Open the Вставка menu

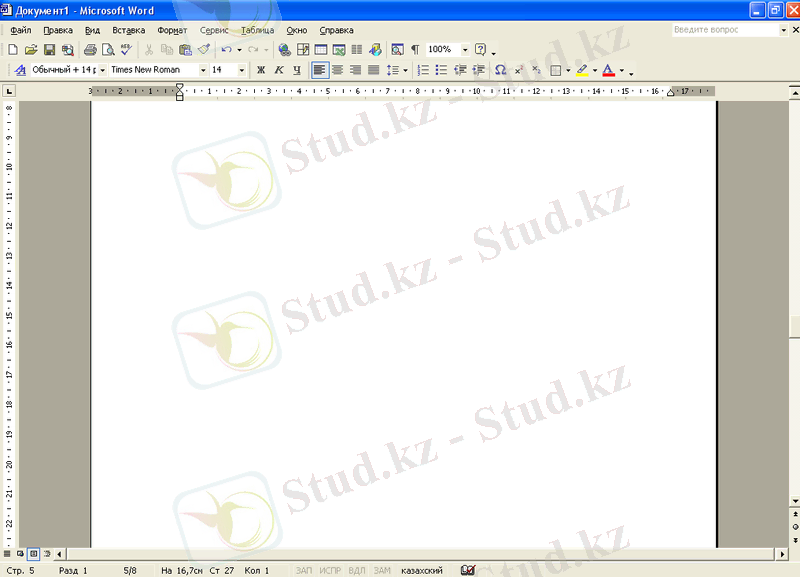pyautogui.click(x=129, y=30)
